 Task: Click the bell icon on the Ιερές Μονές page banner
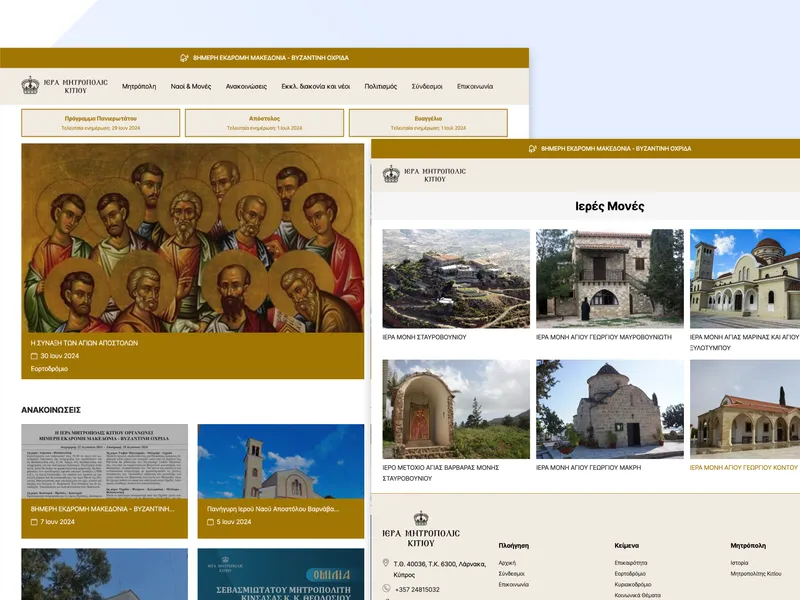pos(531,147)
